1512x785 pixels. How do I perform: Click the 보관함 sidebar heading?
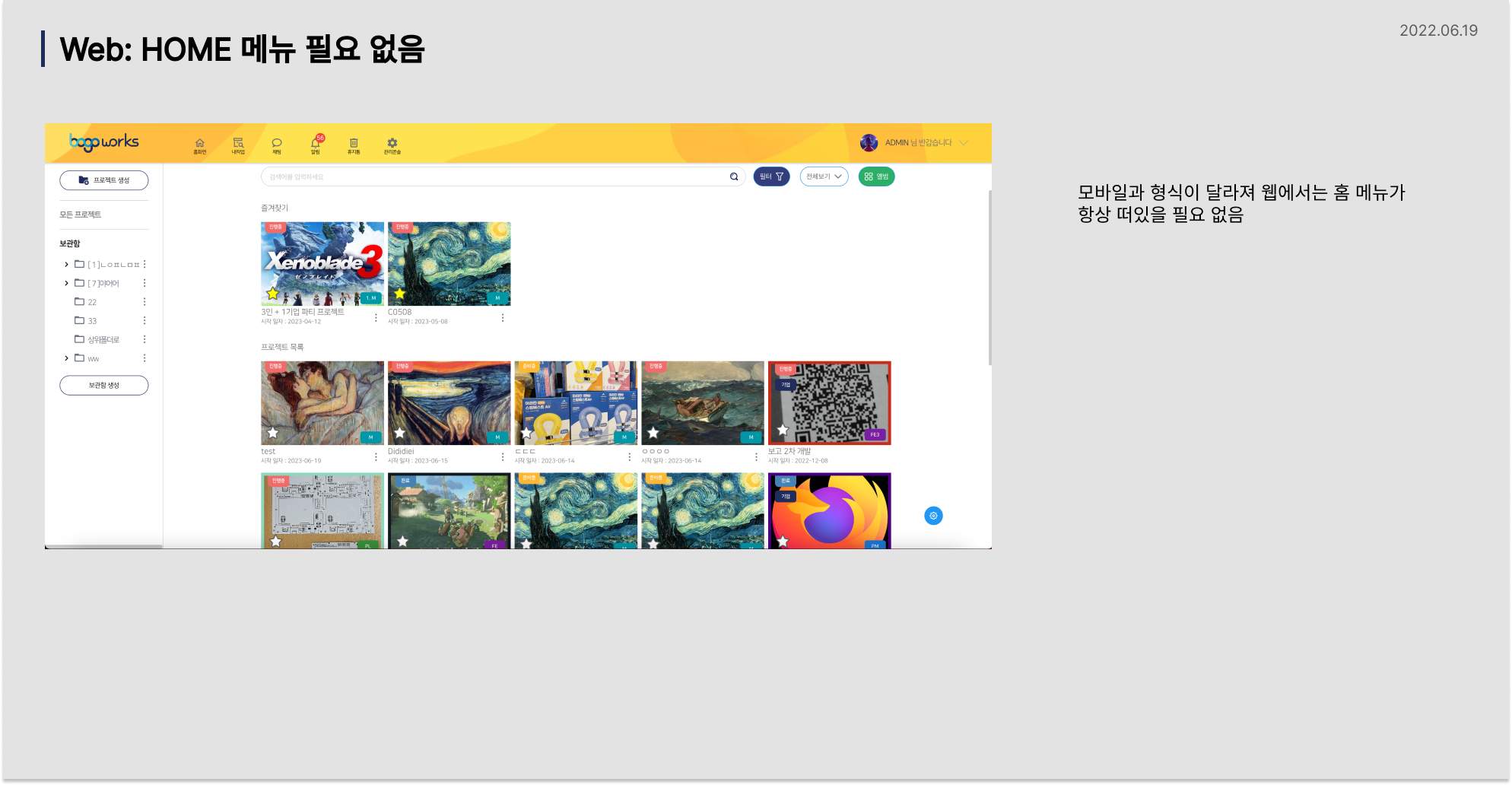click(x=69, y=243)
